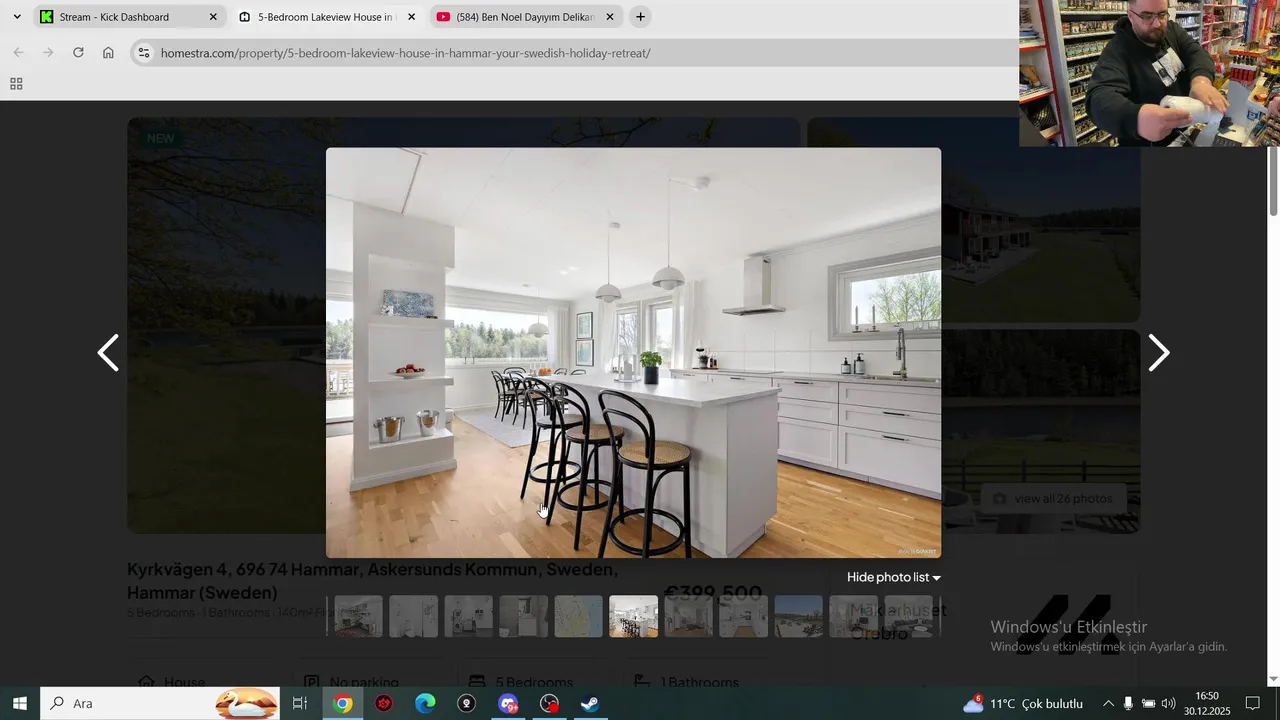Viewport: 1280px width, 720px height.
Task: Go forward in browser history
Action: click(48, 53)
